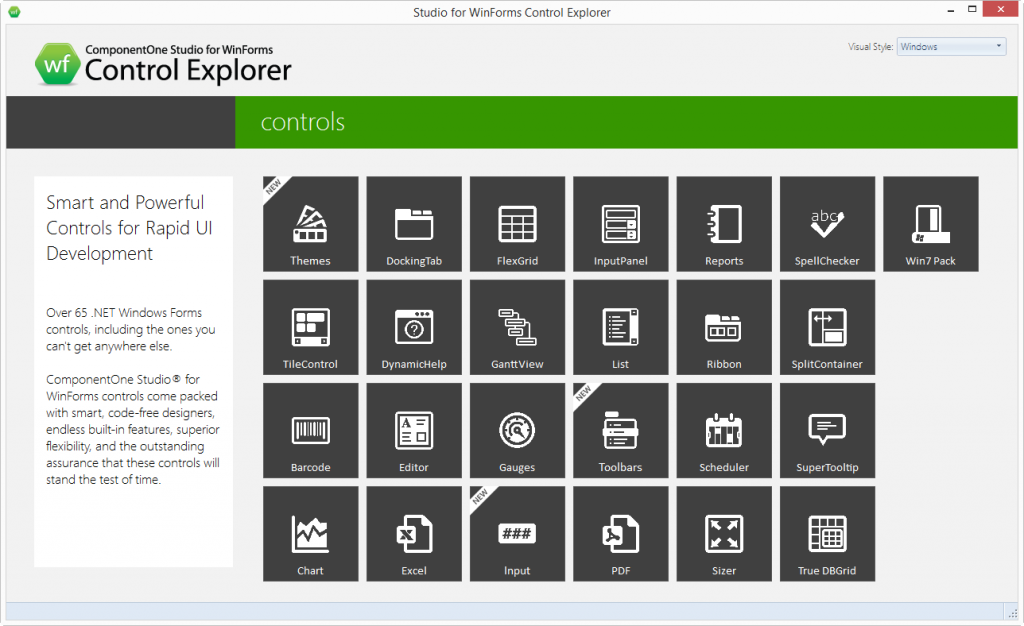Click the 'ComponentOne Studio® for WinForms controls' paragraph
This screenshot has width=1024, height=626.
pyautogui.click(x=133, y=430)
